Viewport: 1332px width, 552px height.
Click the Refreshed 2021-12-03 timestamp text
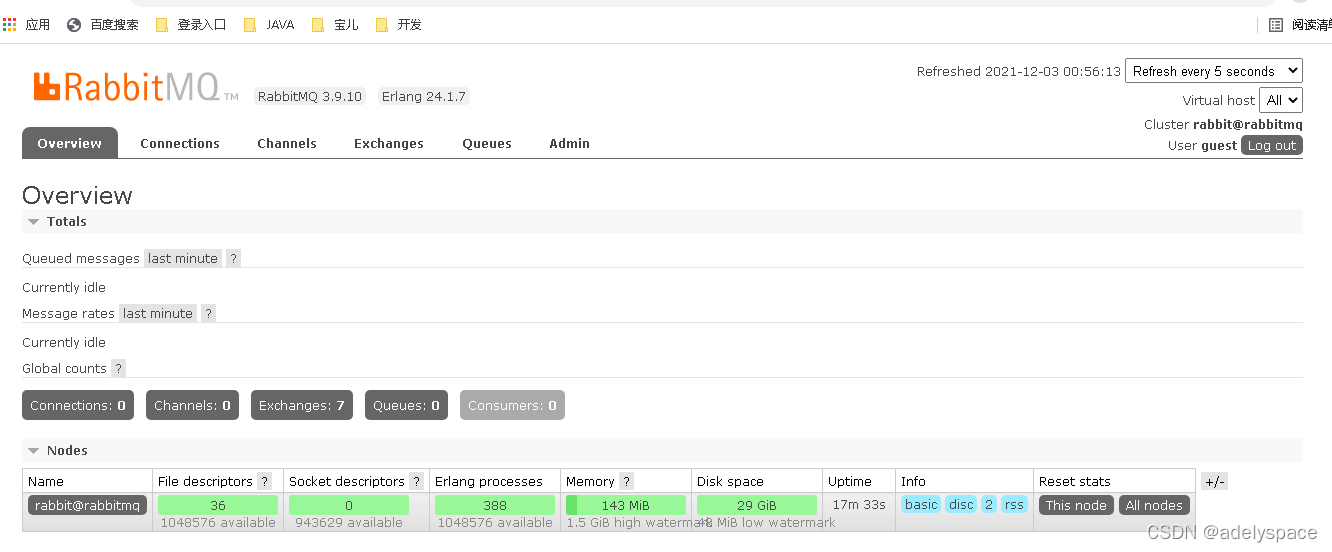coord(1019,71)
